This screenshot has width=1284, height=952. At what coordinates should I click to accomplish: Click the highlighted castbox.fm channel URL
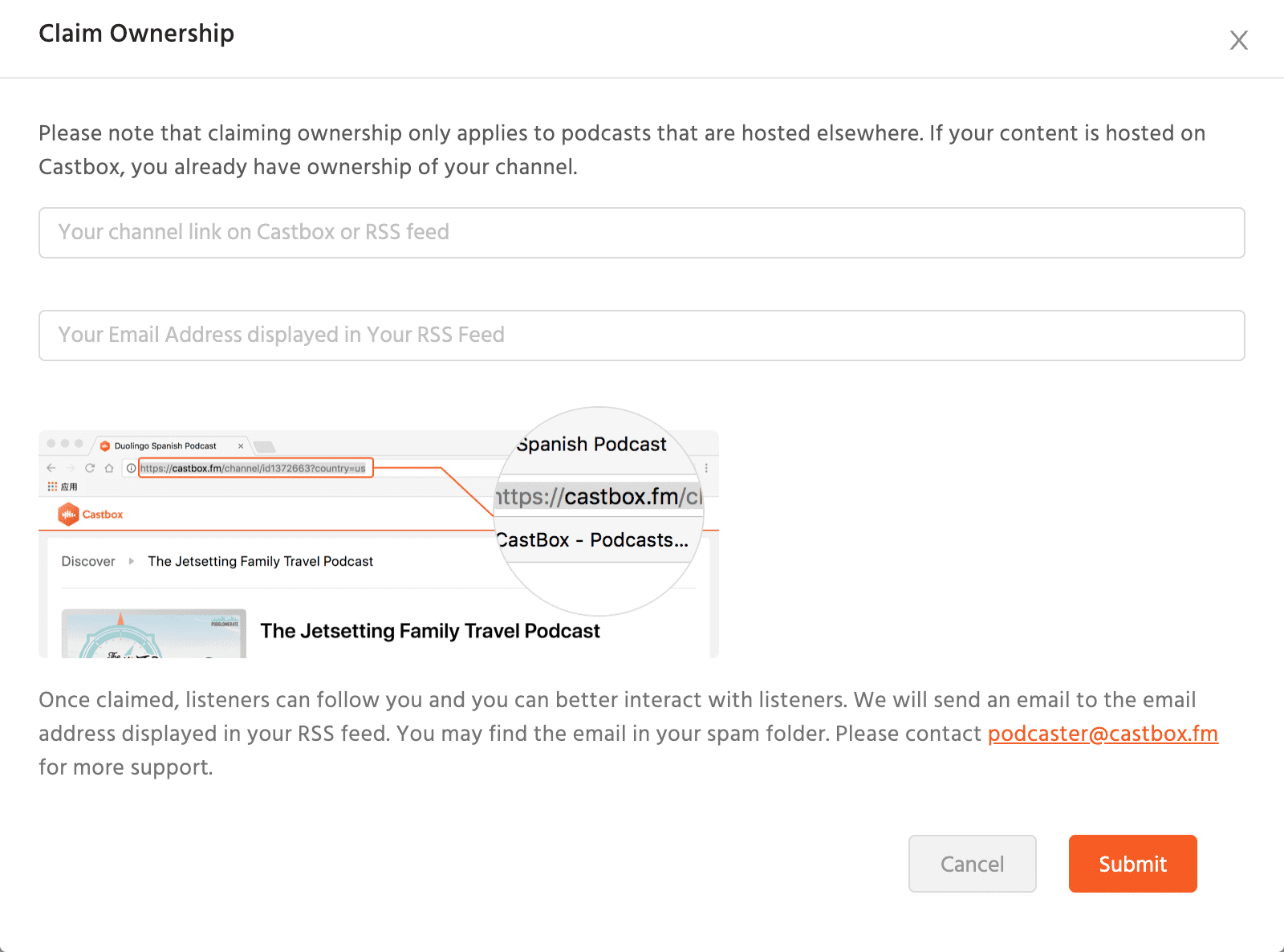254,468
